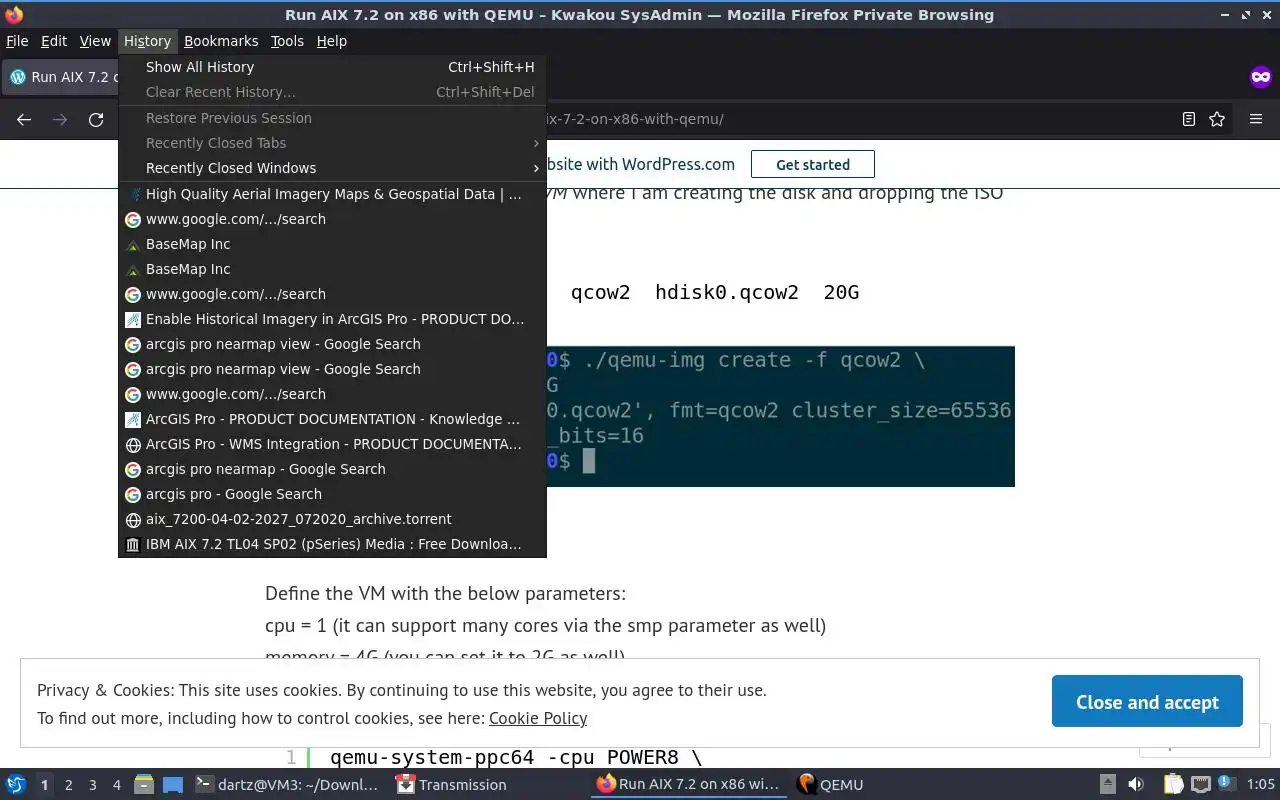Select Firefox Run AIX 7.2 taskbar entry
The height and width of the screenshot is (800, 1280).
click(690, 785)
